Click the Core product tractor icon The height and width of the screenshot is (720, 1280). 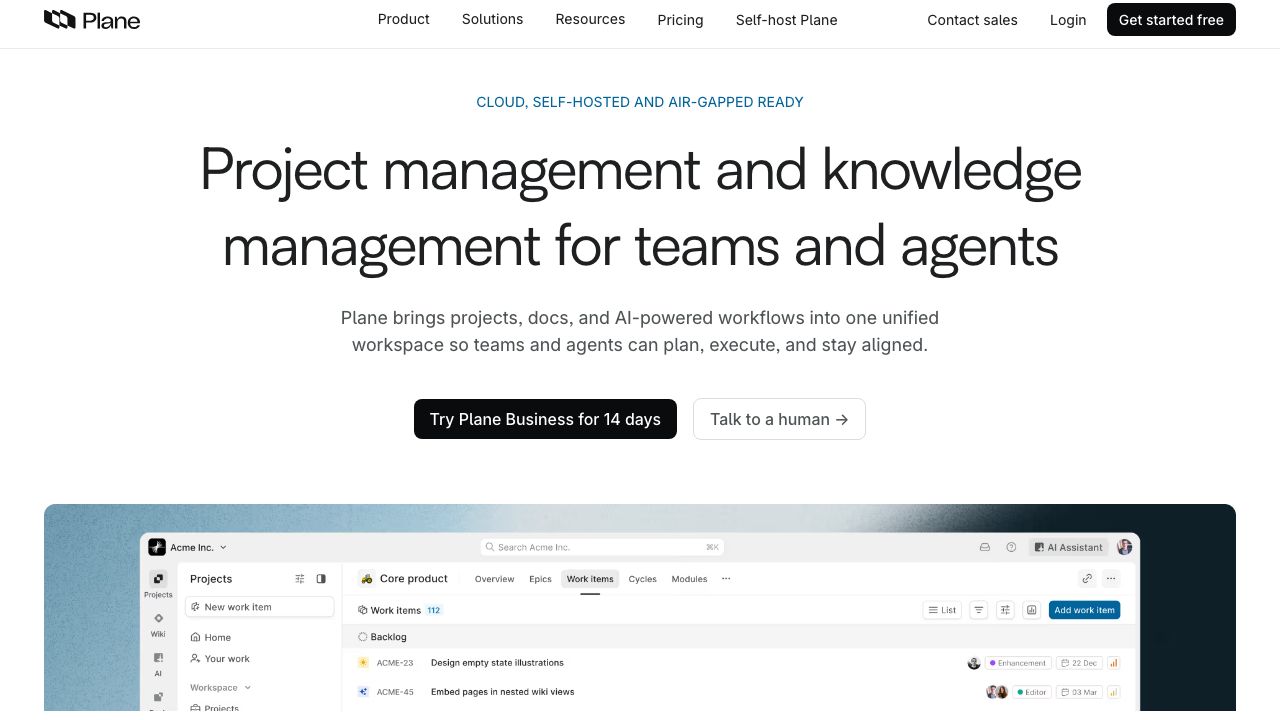[x=367, y=578]
